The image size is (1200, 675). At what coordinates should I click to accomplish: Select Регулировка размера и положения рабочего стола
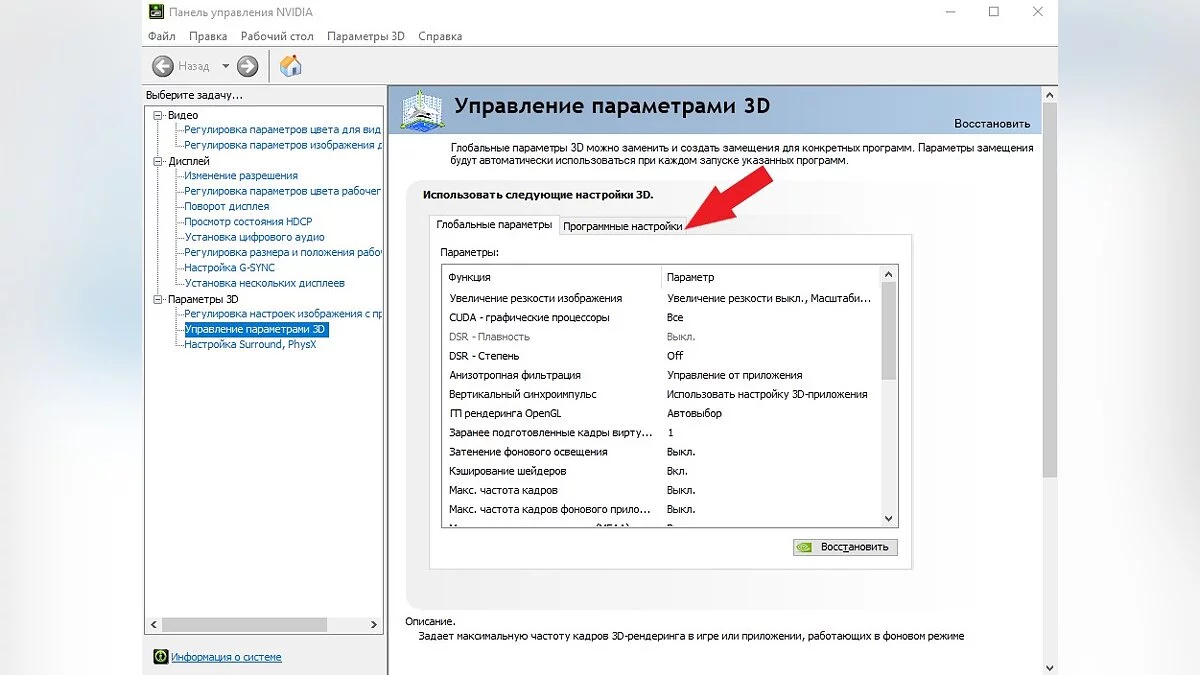click(x=283, y=252)
